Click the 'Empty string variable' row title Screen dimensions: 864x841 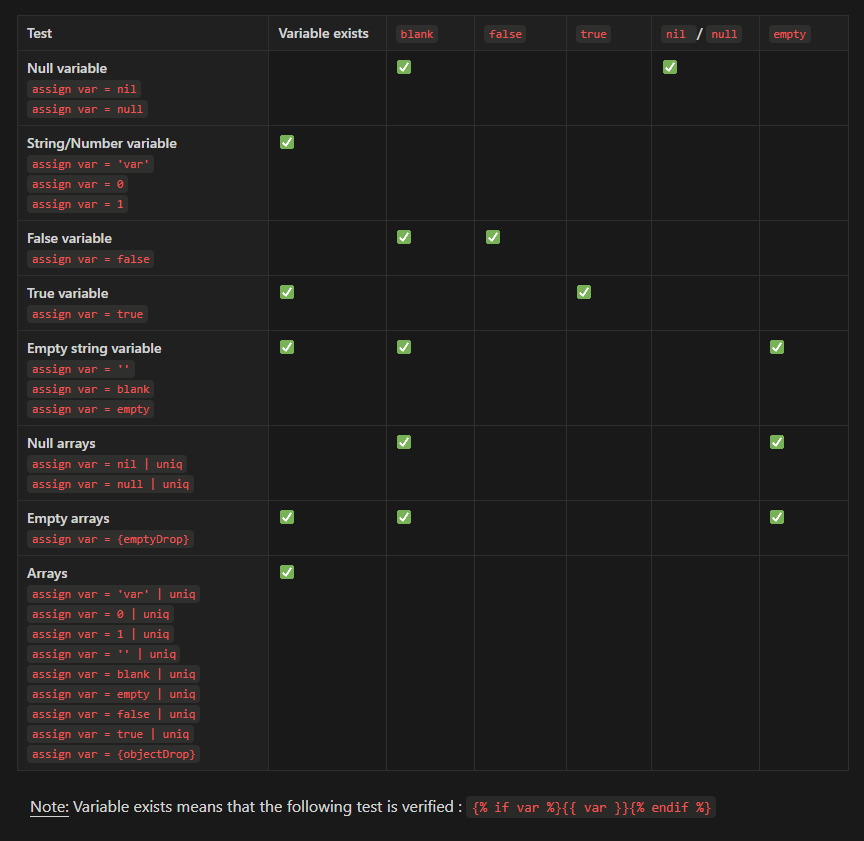click(94, 348)
